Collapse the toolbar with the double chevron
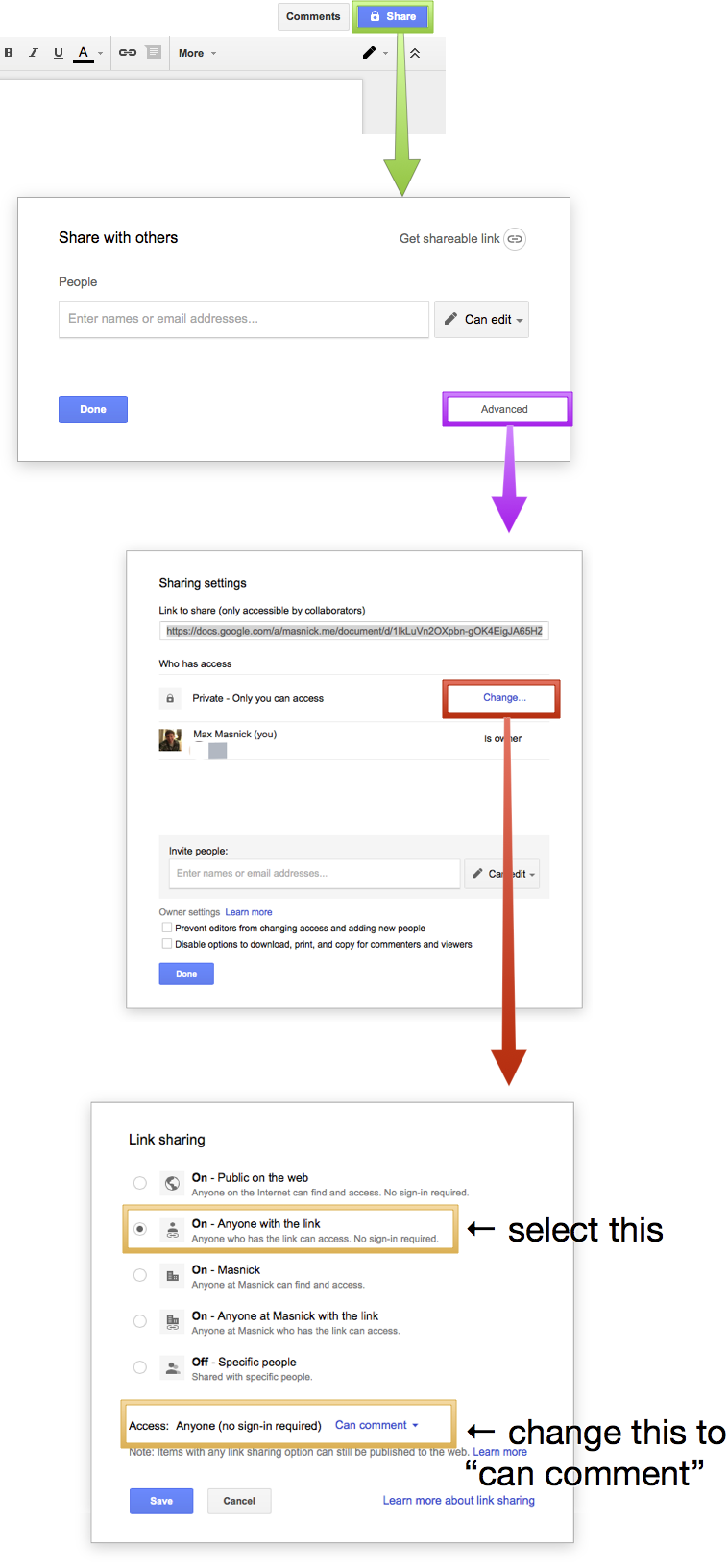Viewport: 728px width, 1568px height. coord(415,53)
